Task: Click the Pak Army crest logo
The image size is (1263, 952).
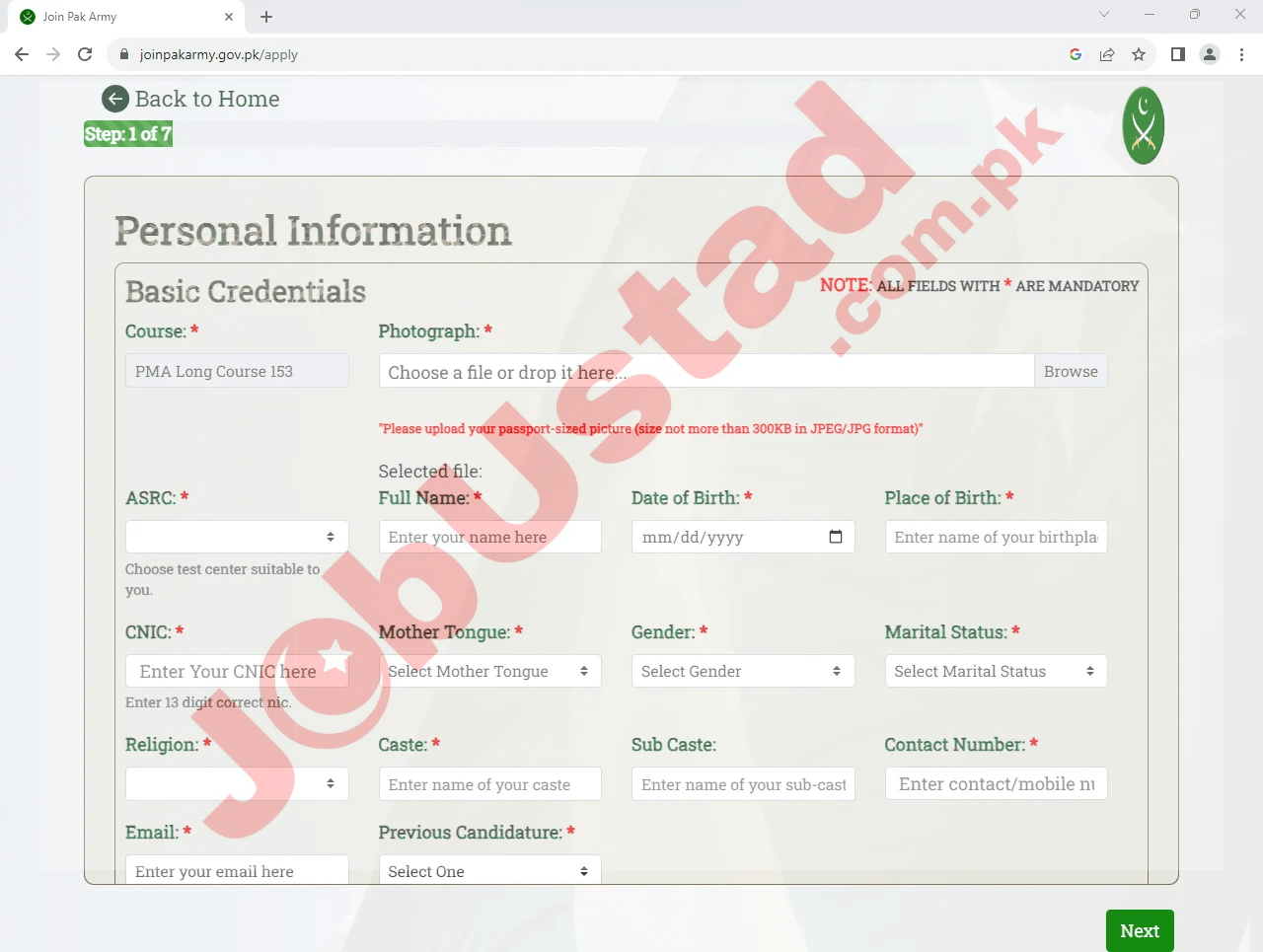Action: (1144, 125)
